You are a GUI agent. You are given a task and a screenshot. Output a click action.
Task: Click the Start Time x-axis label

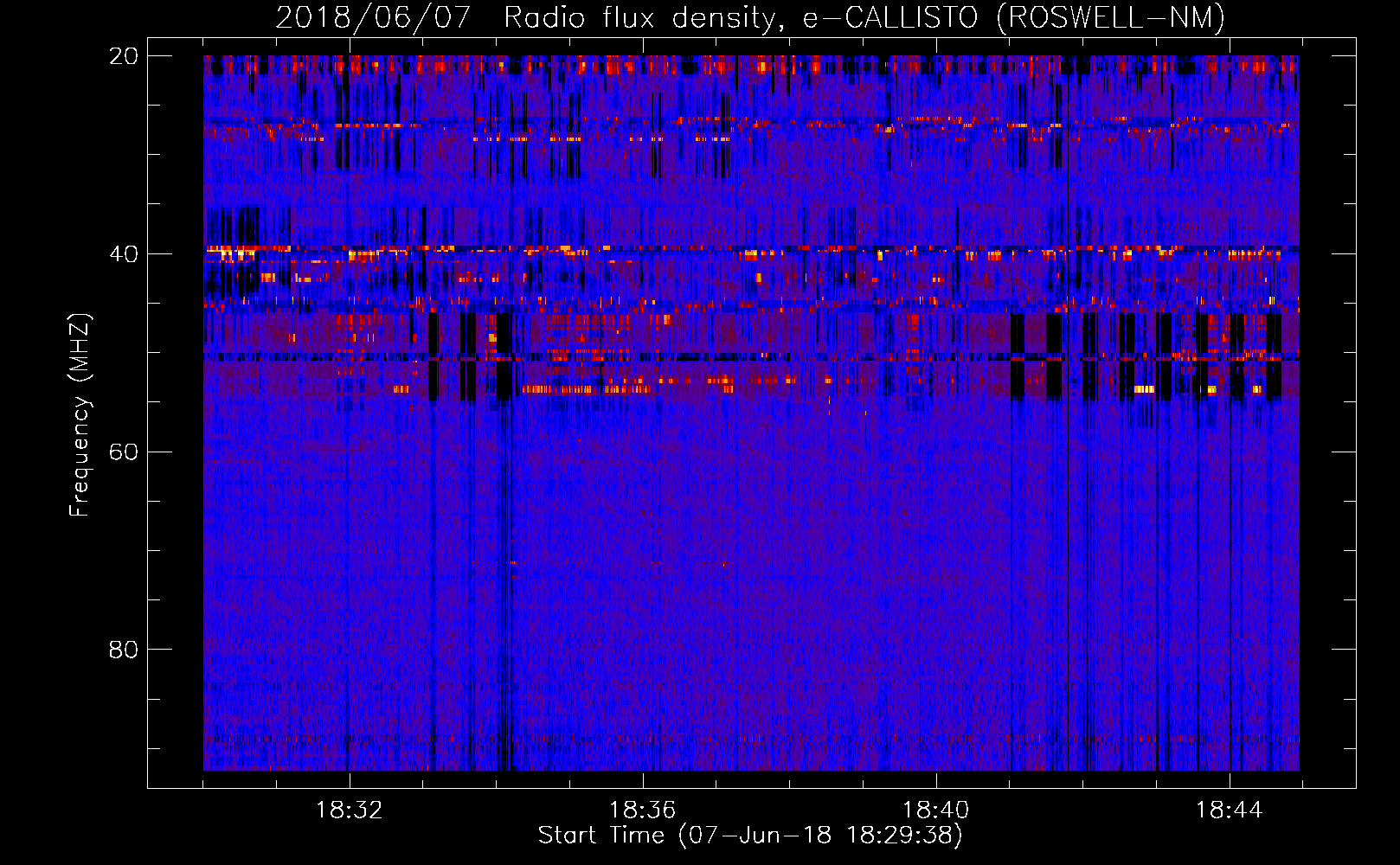click(x=750, y=836)
